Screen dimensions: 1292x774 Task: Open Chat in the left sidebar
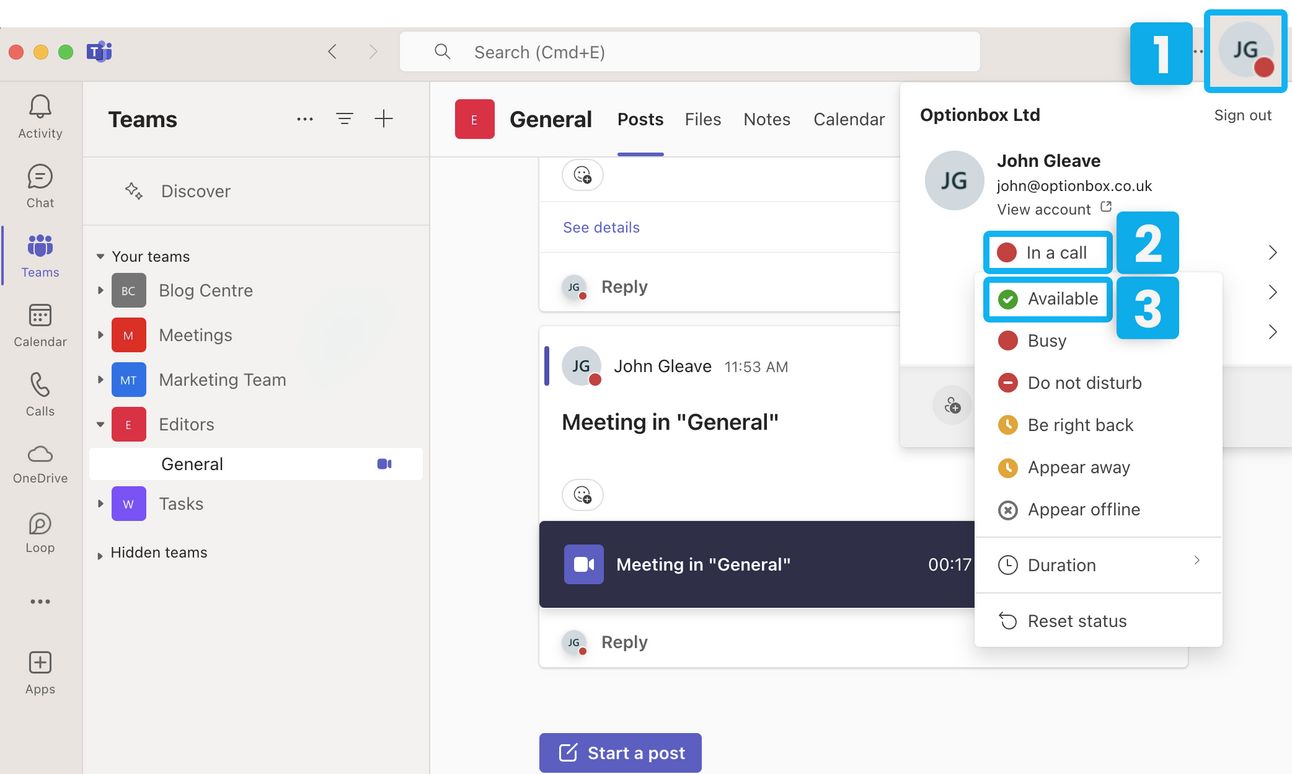(x=40, y=186)
